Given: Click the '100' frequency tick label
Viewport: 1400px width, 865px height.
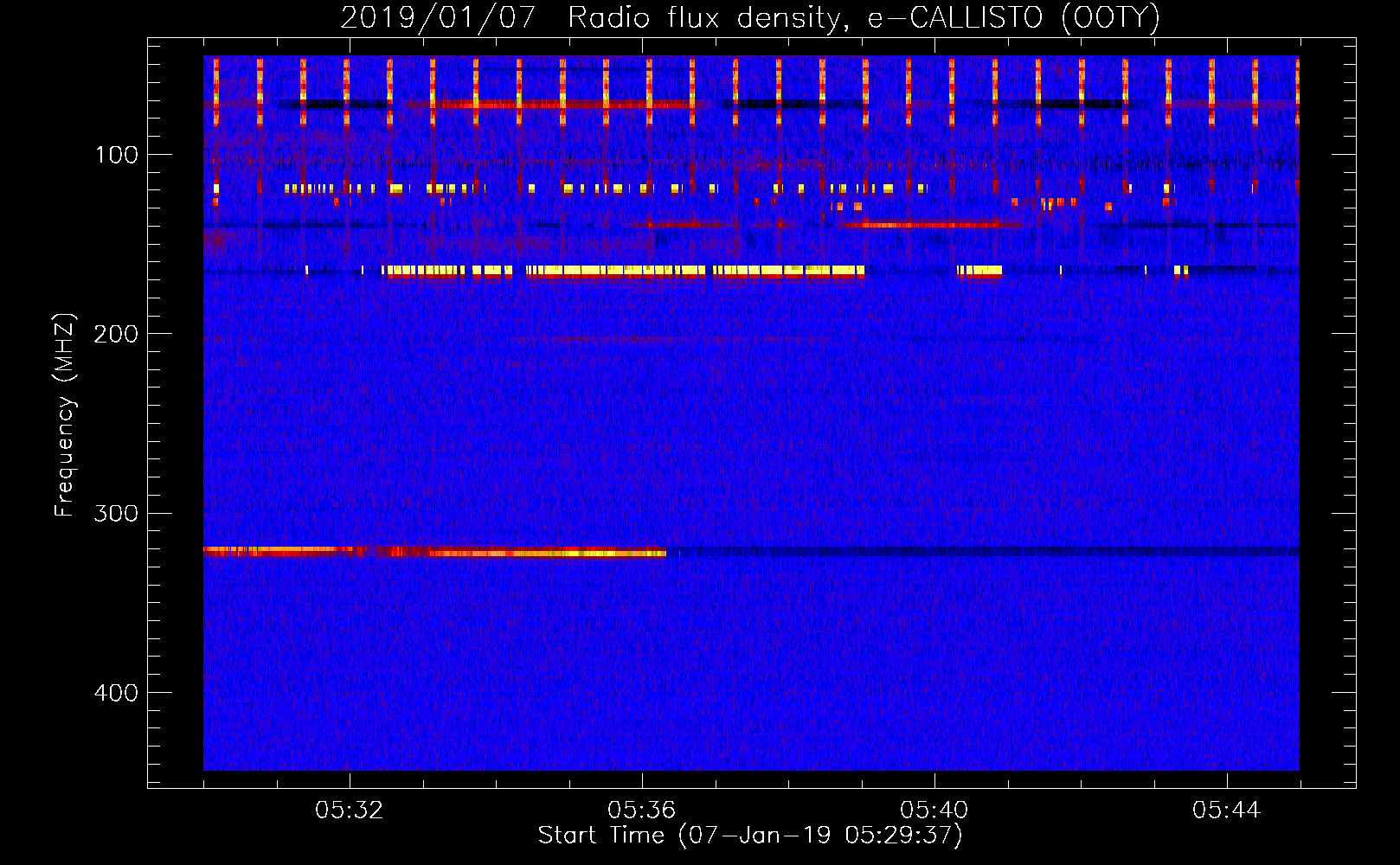Looking at the screenshot, I should click(x=117, y=155).
